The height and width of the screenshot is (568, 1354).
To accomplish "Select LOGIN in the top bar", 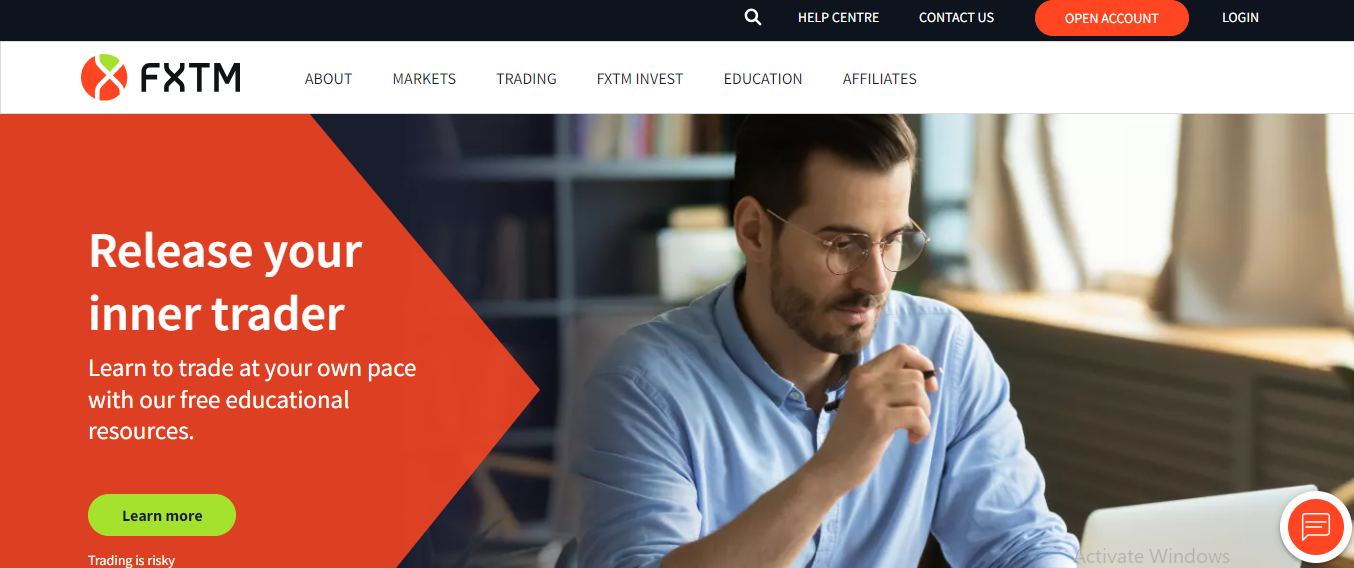I will (x=1240, y=17).
